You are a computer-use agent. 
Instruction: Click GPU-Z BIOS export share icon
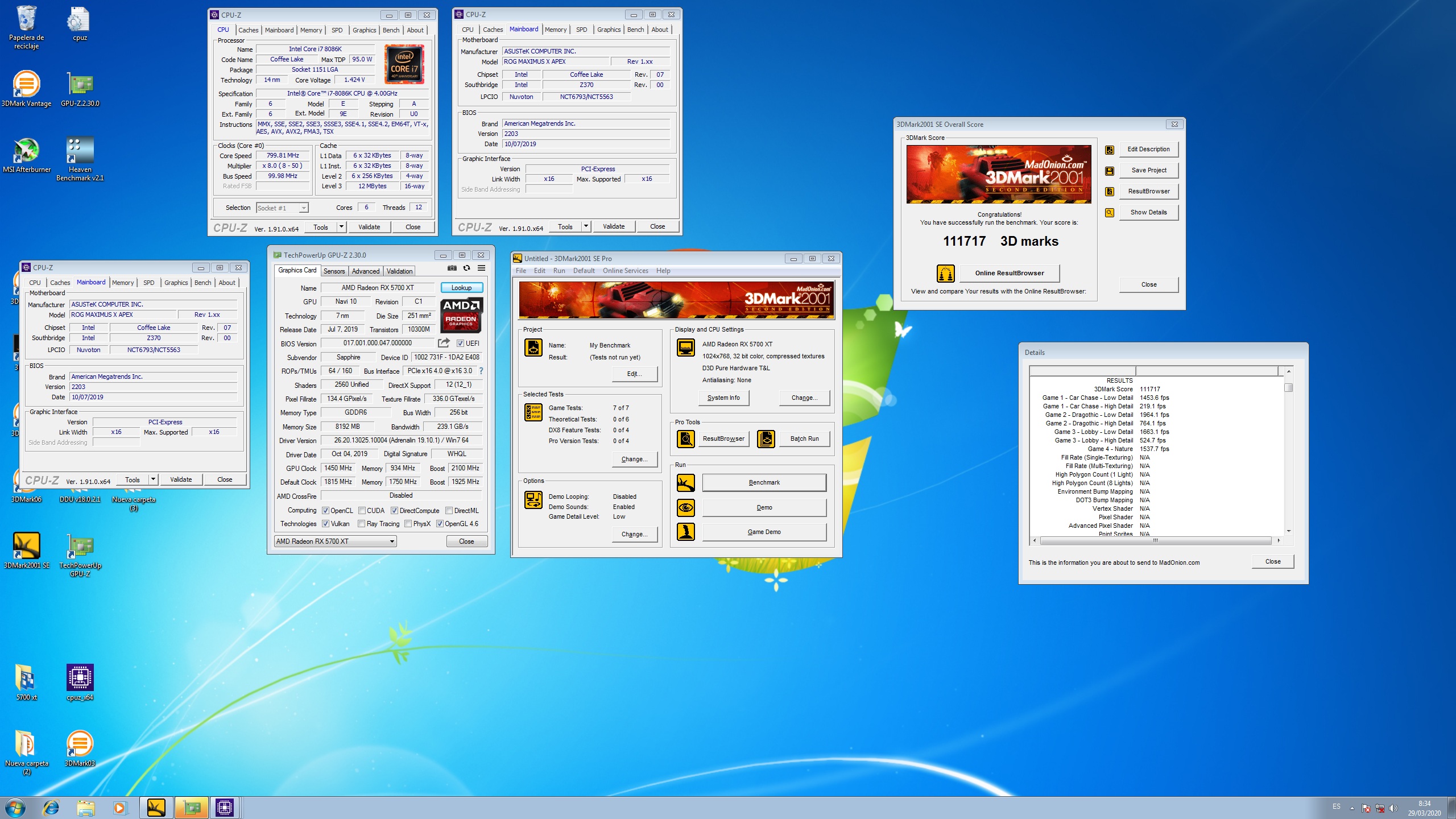(x=444, y=343)
